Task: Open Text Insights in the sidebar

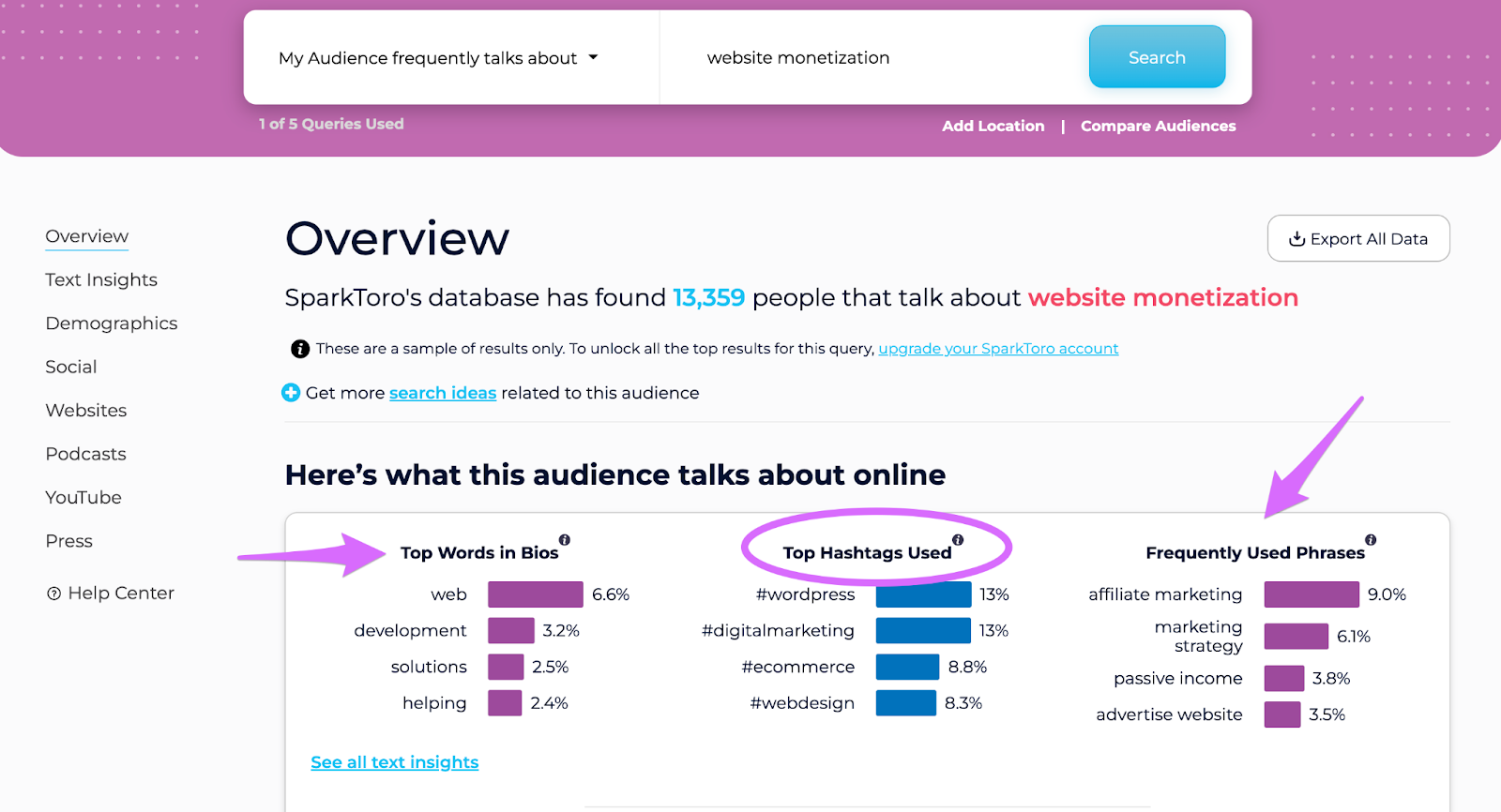Action: 101,279
